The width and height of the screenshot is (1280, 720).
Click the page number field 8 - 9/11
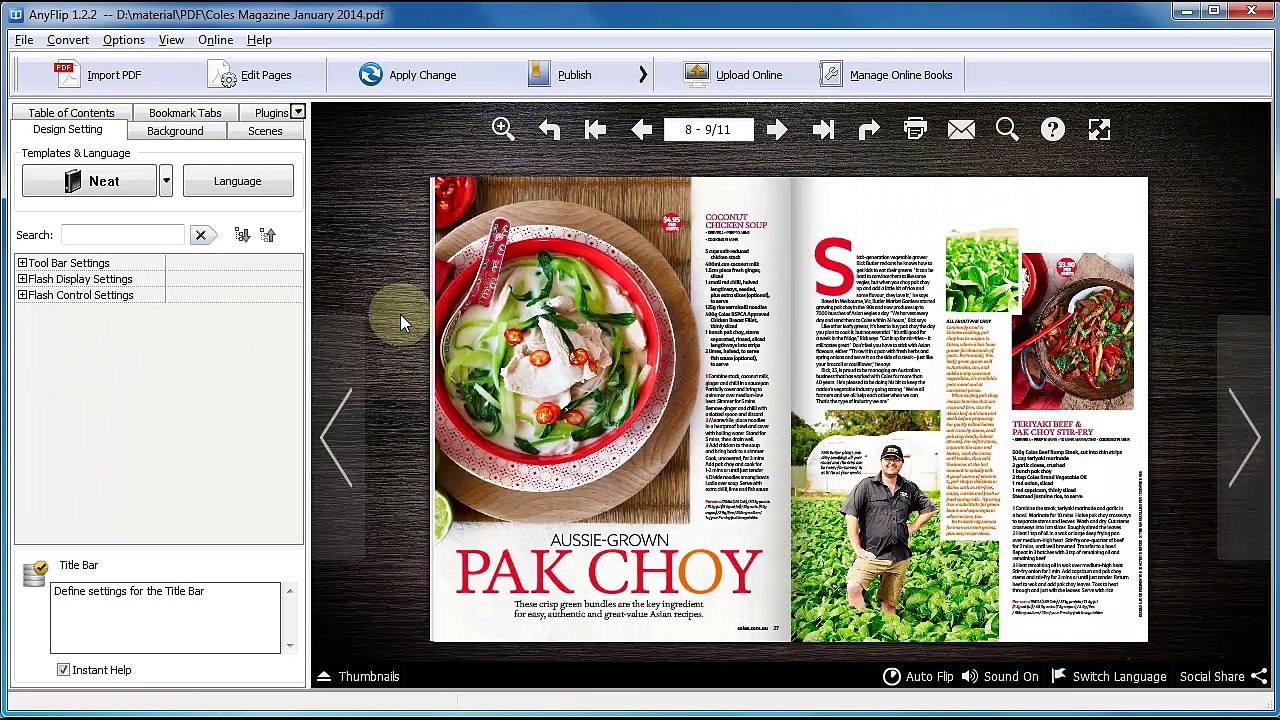(708, 129)
